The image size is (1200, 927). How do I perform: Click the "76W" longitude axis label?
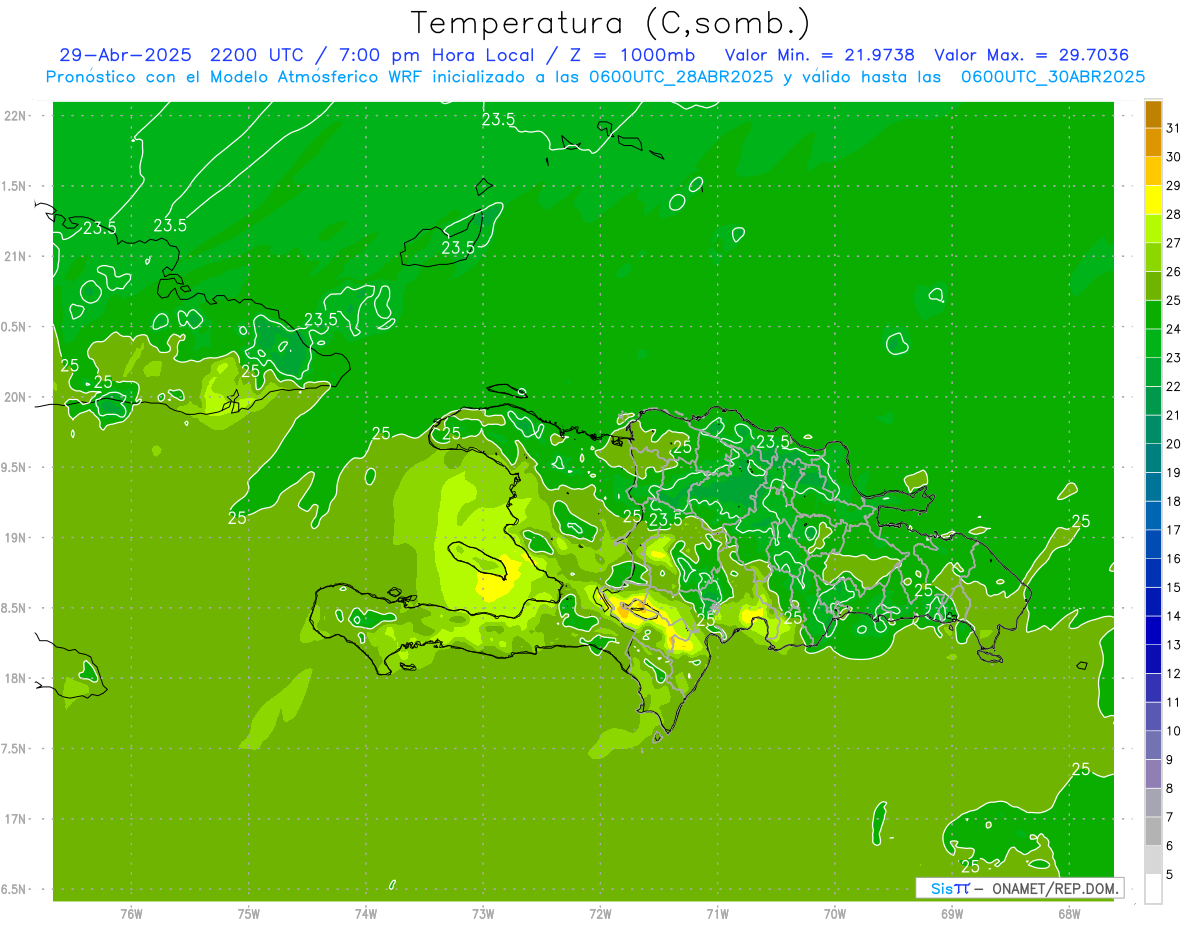point(131,913)
